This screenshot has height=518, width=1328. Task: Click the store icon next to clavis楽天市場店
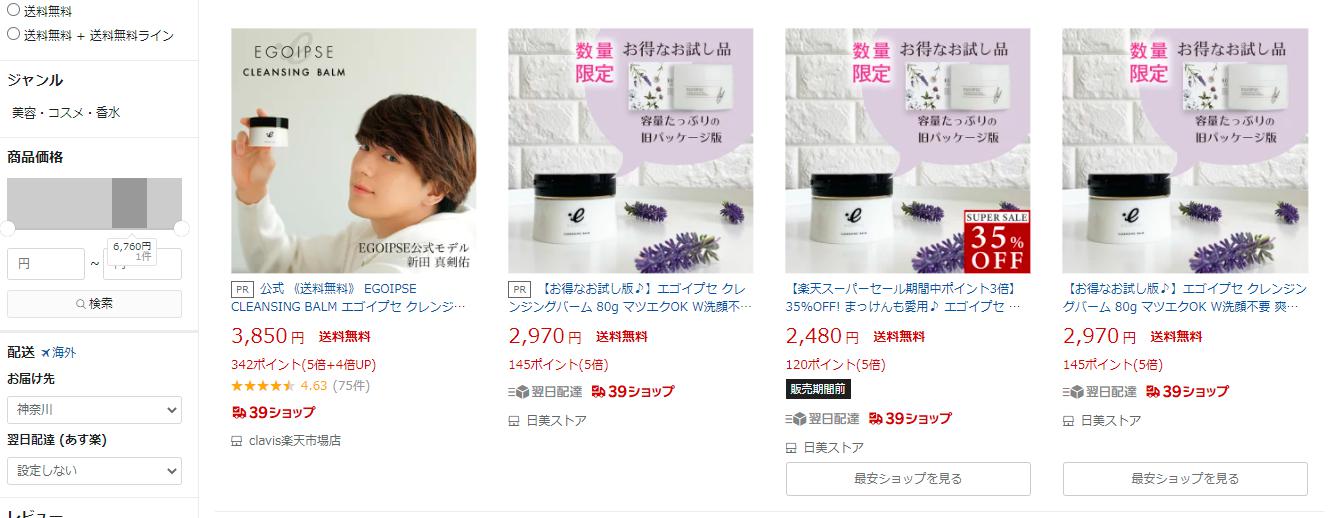(237, 441)
